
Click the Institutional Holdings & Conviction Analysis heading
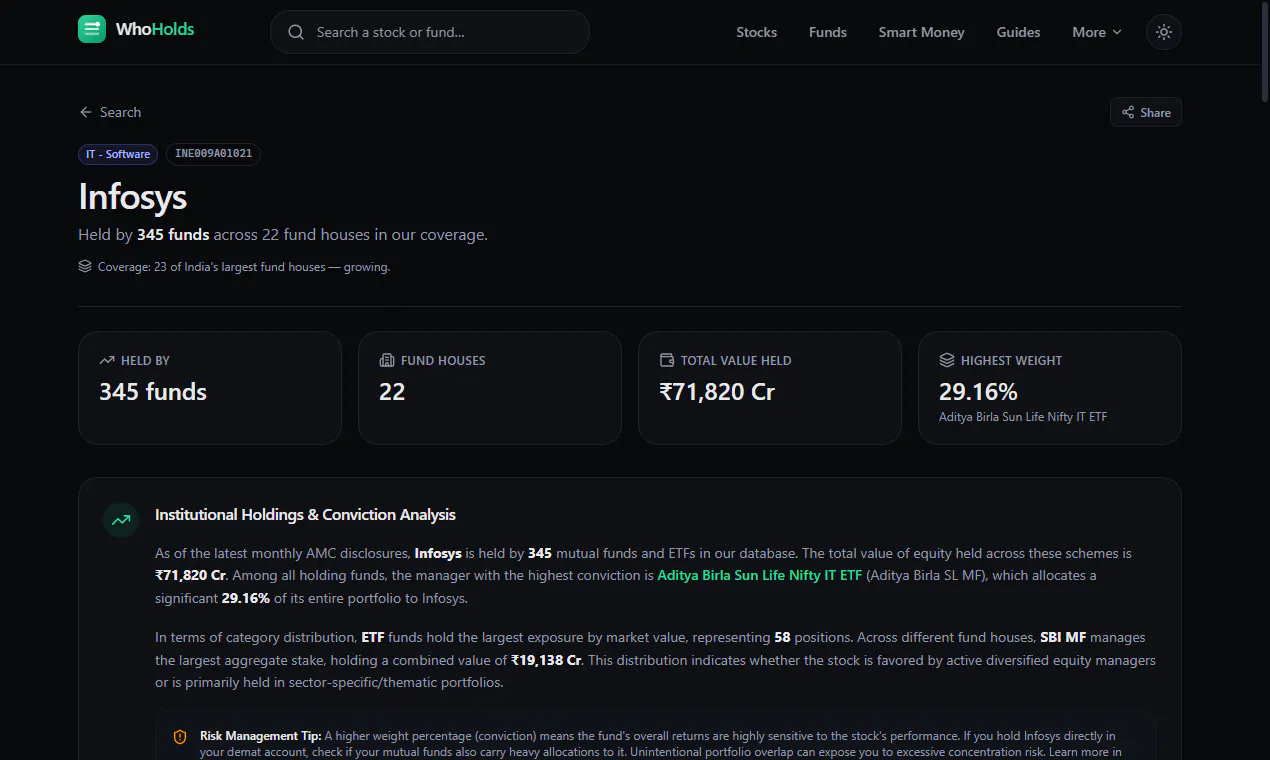(305, 515)
